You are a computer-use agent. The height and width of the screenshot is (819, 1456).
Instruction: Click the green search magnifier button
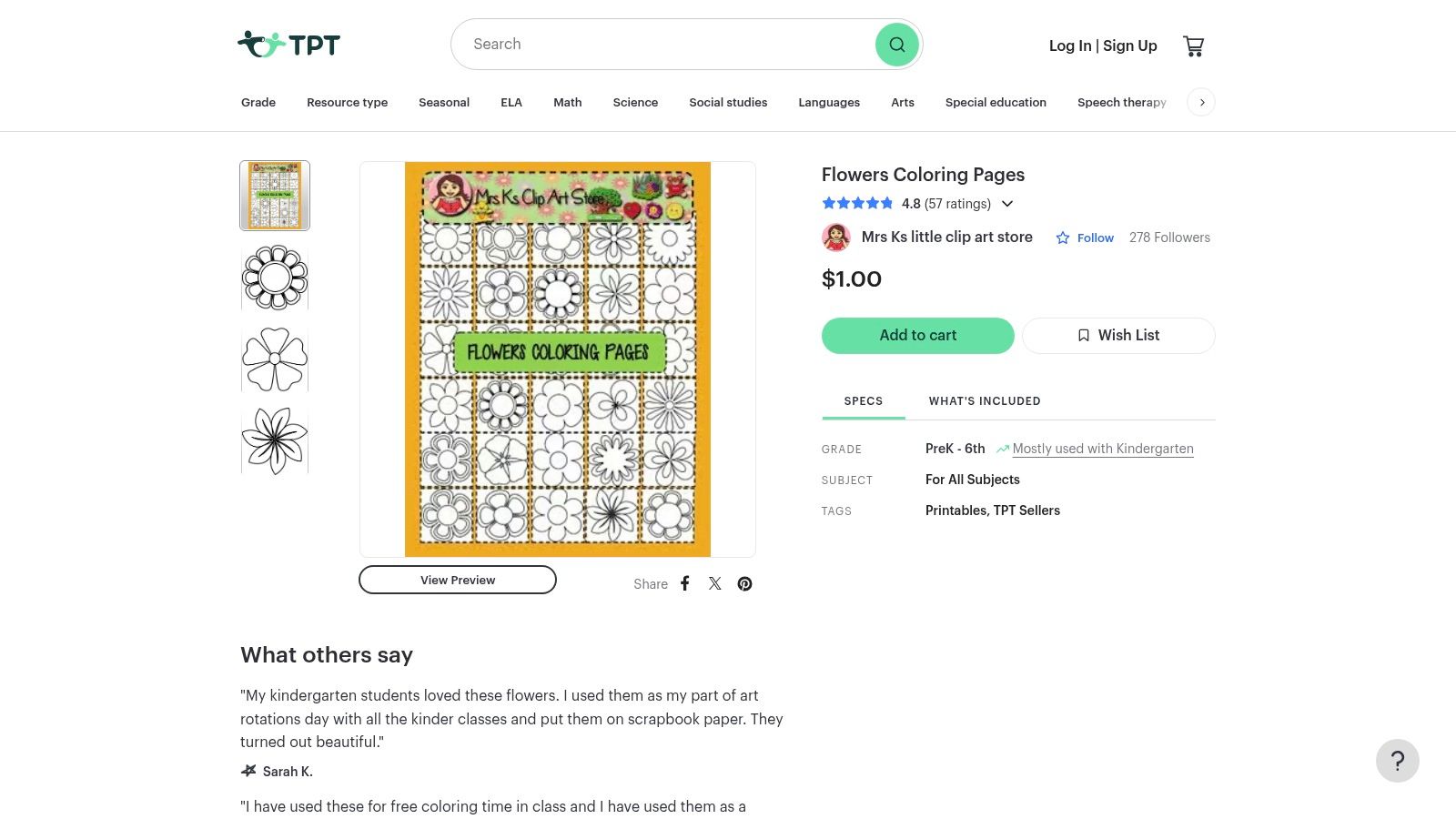[896, 45]
